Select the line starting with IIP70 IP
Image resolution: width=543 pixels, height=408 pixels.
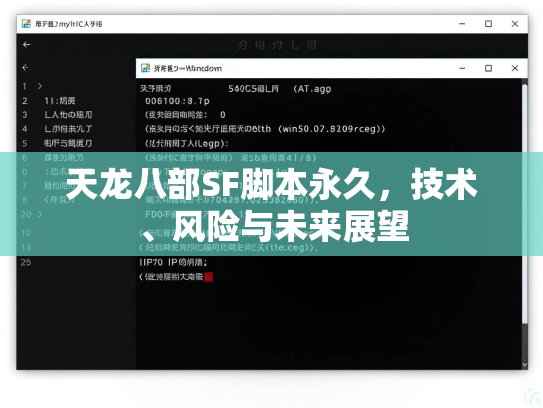click(173, 262)
